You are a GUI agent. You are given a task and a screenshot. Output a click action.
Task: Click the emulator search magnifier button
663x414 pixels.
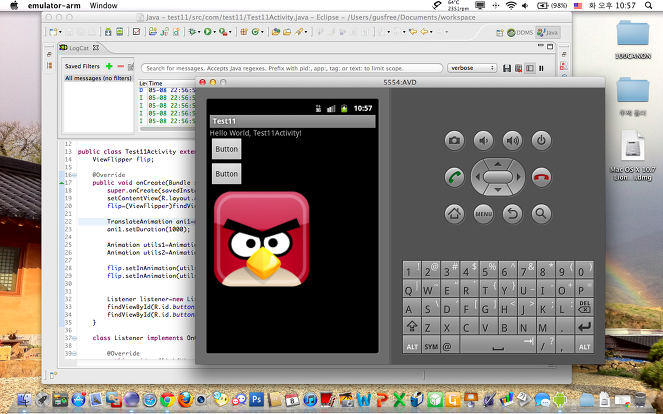(x=541, y=214)
